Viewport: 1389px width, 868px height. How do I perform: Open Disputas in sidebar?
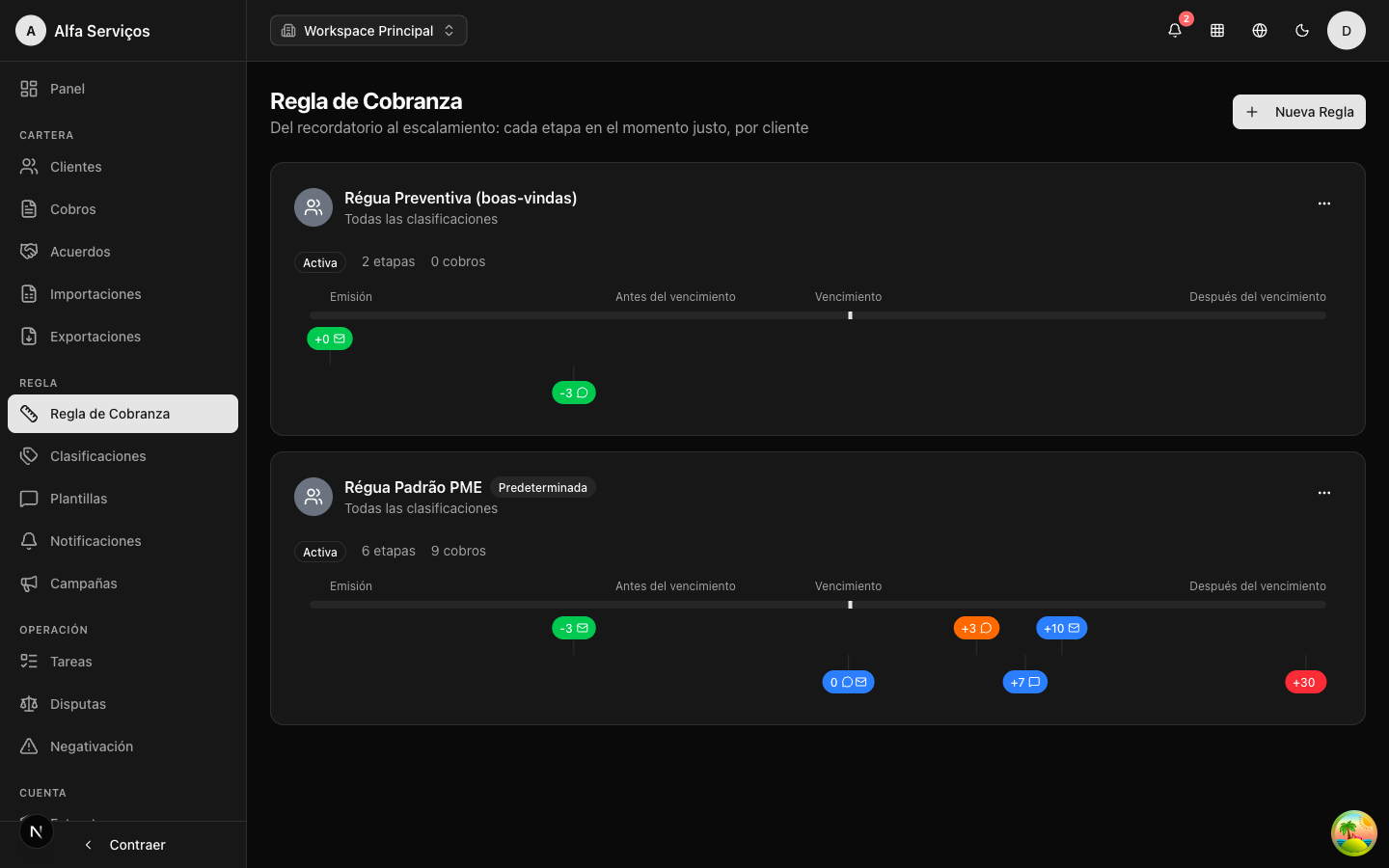[123, 704]
